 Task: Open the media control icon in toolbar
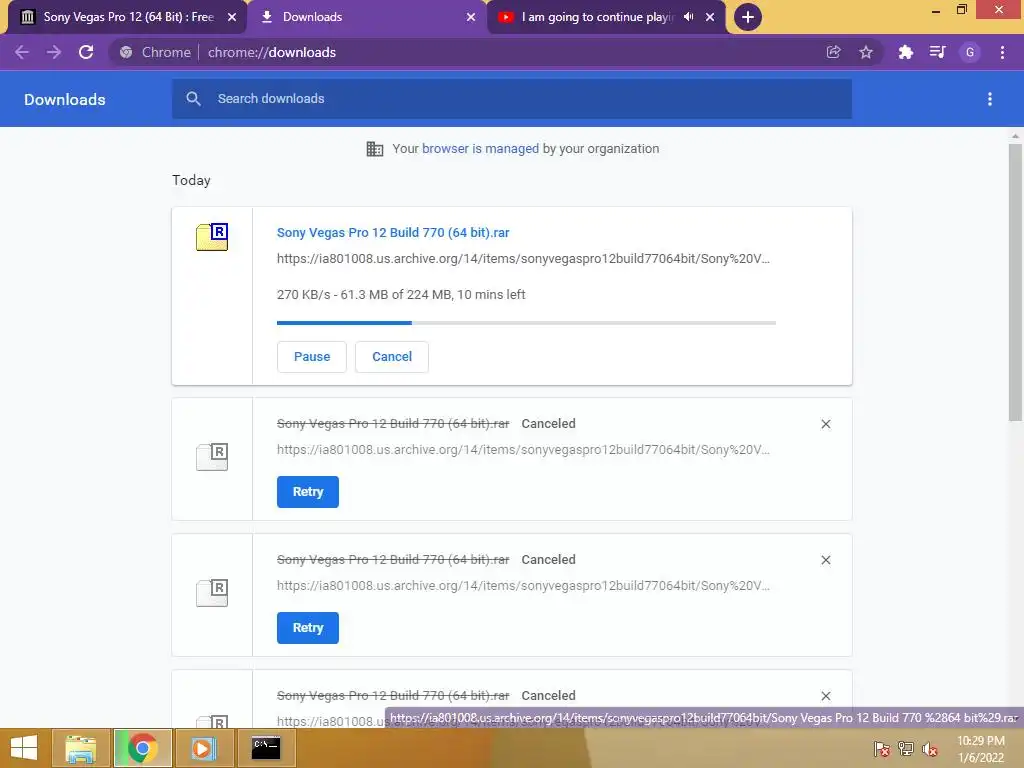point(938,52)
